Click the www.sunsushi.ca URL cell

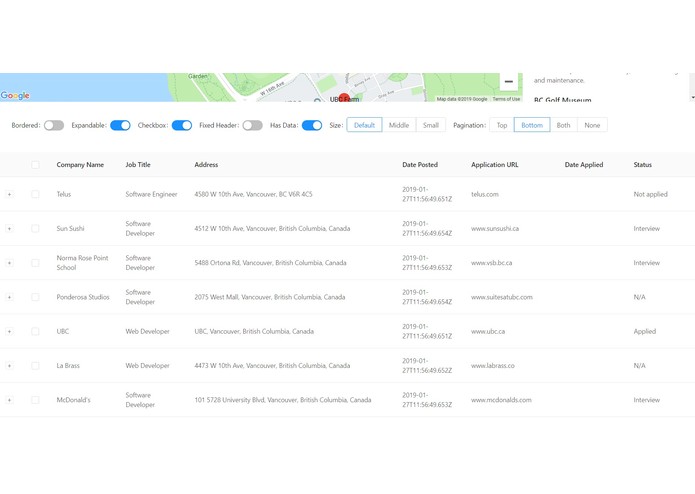pyautogui.click(x=495, y=229)
